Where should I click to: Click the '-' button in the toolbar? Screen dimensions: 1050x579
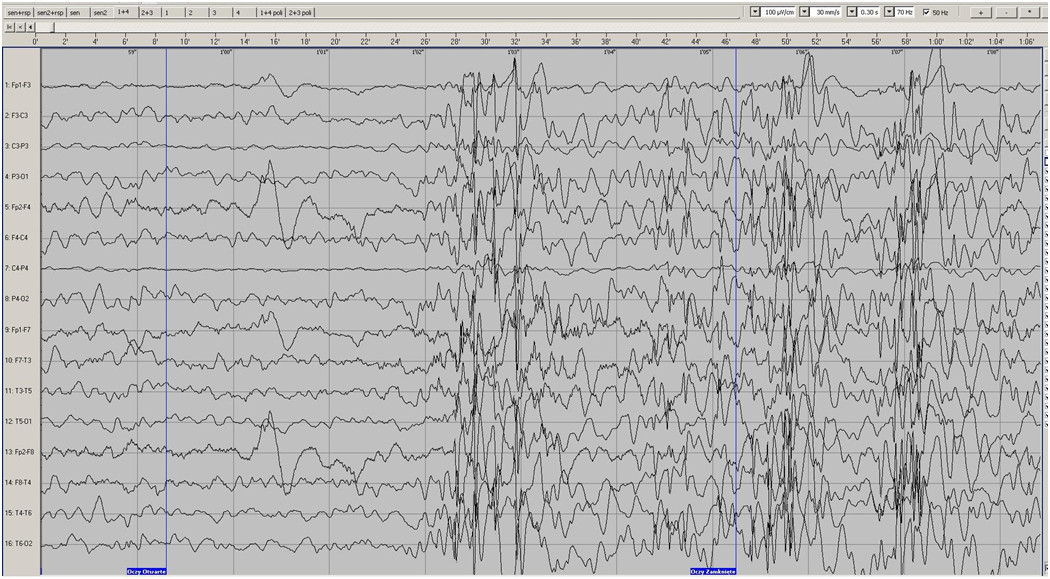point(1005,12)
